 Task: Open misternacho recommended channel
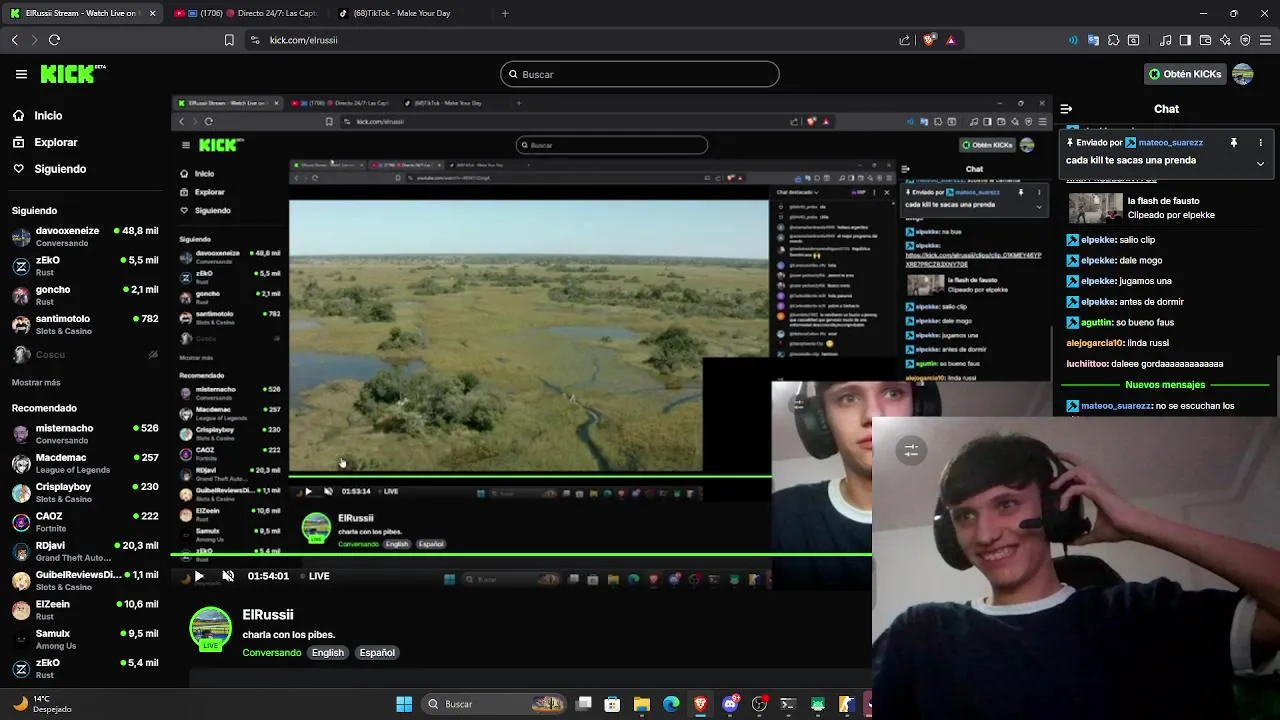85,434
